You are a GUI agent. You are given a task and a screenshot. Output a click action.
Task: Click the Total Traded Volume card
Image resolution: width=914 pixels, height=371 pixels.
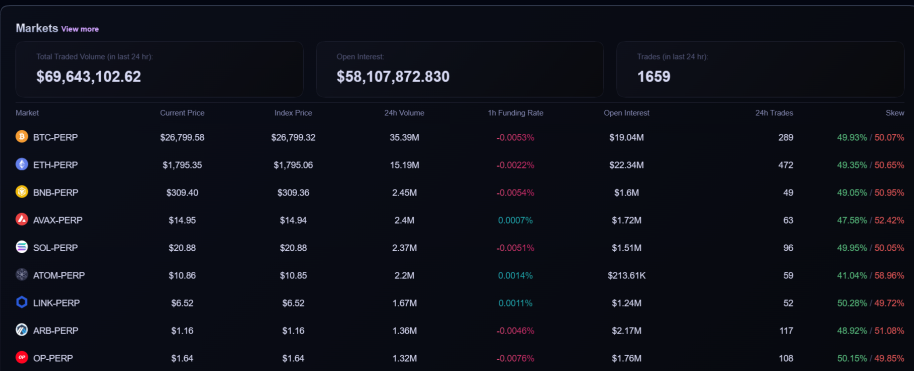pos(159,69)
